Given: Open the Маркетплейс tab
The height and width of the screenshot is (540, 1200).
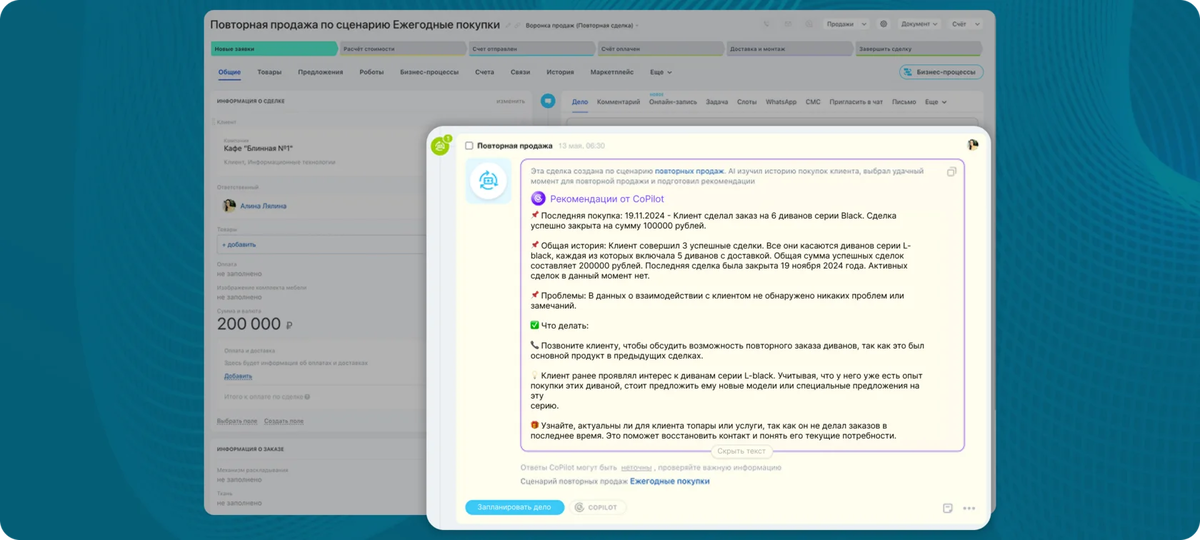Looking at the screenshot, I should [x=611, y=72].
